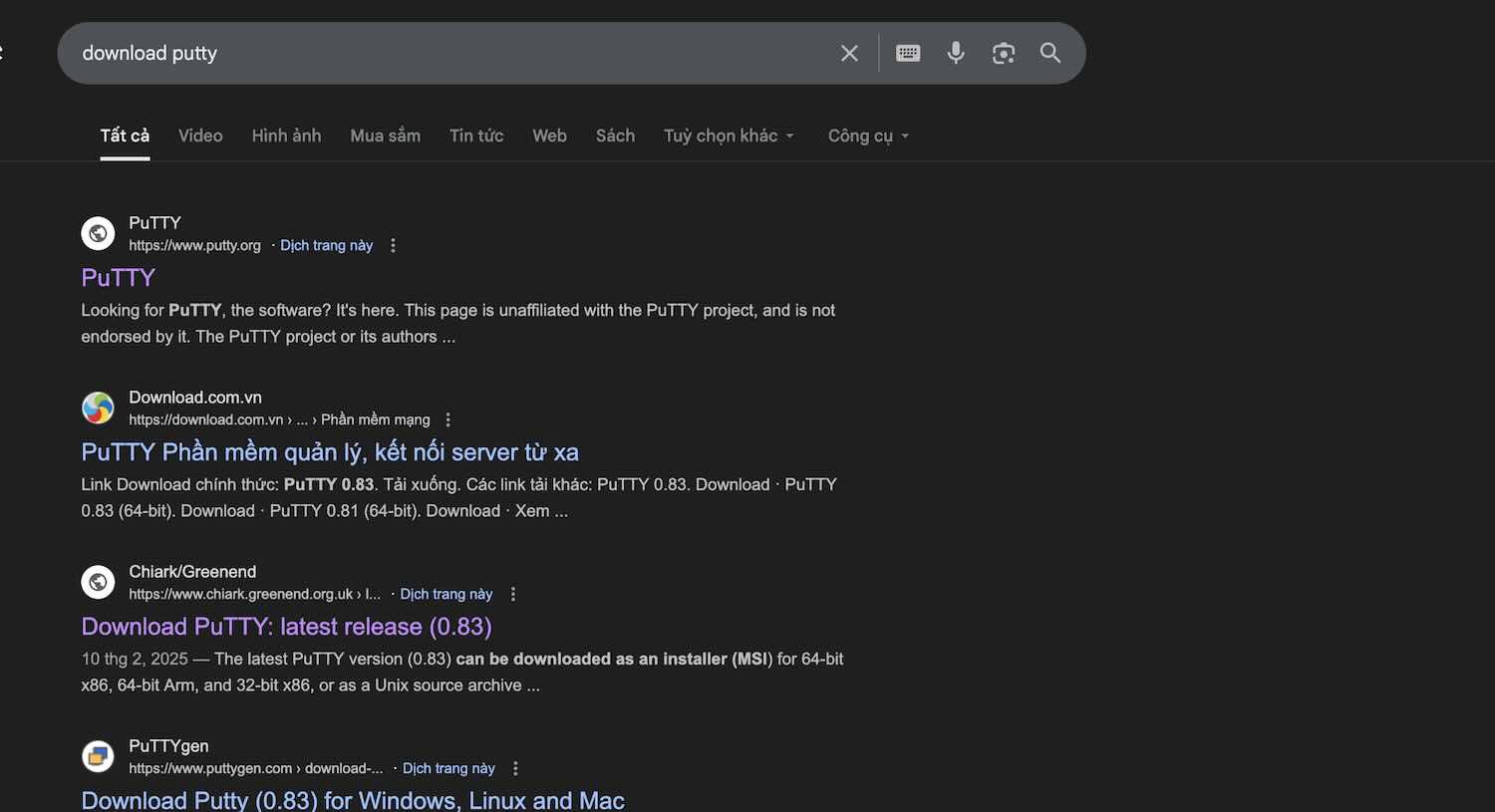1495x812 pixels.
Task: Expand the Công cụ dropdown
Action: pos(868,135)
